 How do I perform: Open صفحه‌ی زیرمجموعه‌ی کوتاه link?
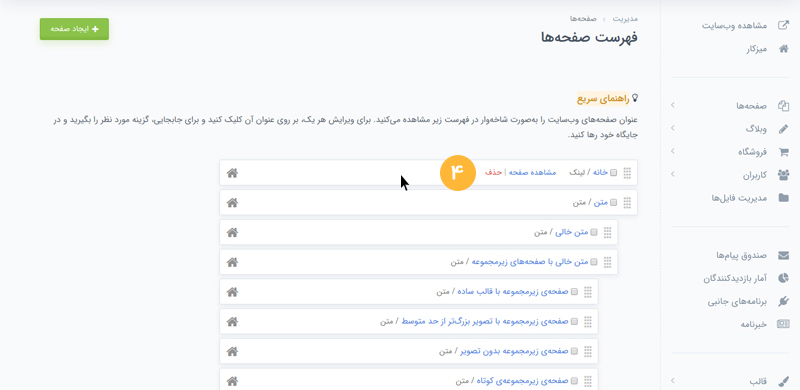pyautogui.click(x=522, y=381)
